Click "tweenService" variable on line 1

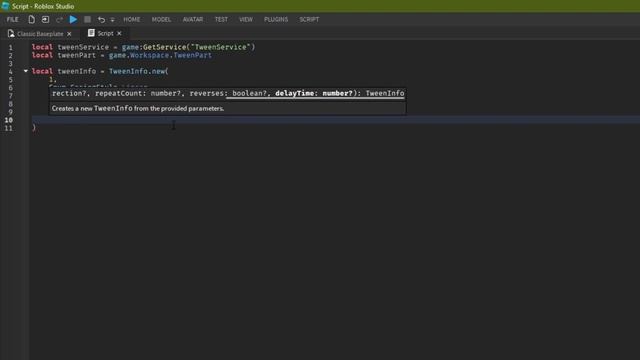83,47
